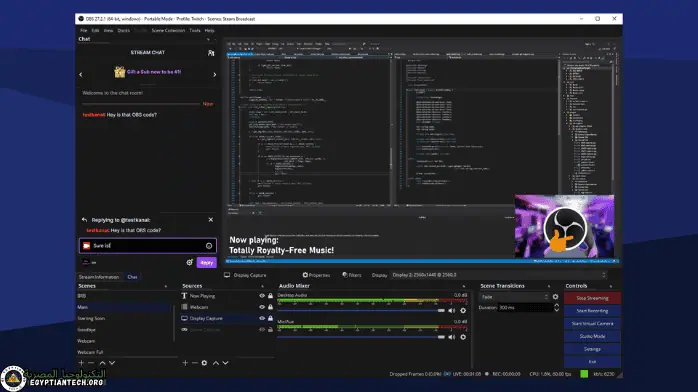Click the Stop Streaming button

click(x=592, y=298)
